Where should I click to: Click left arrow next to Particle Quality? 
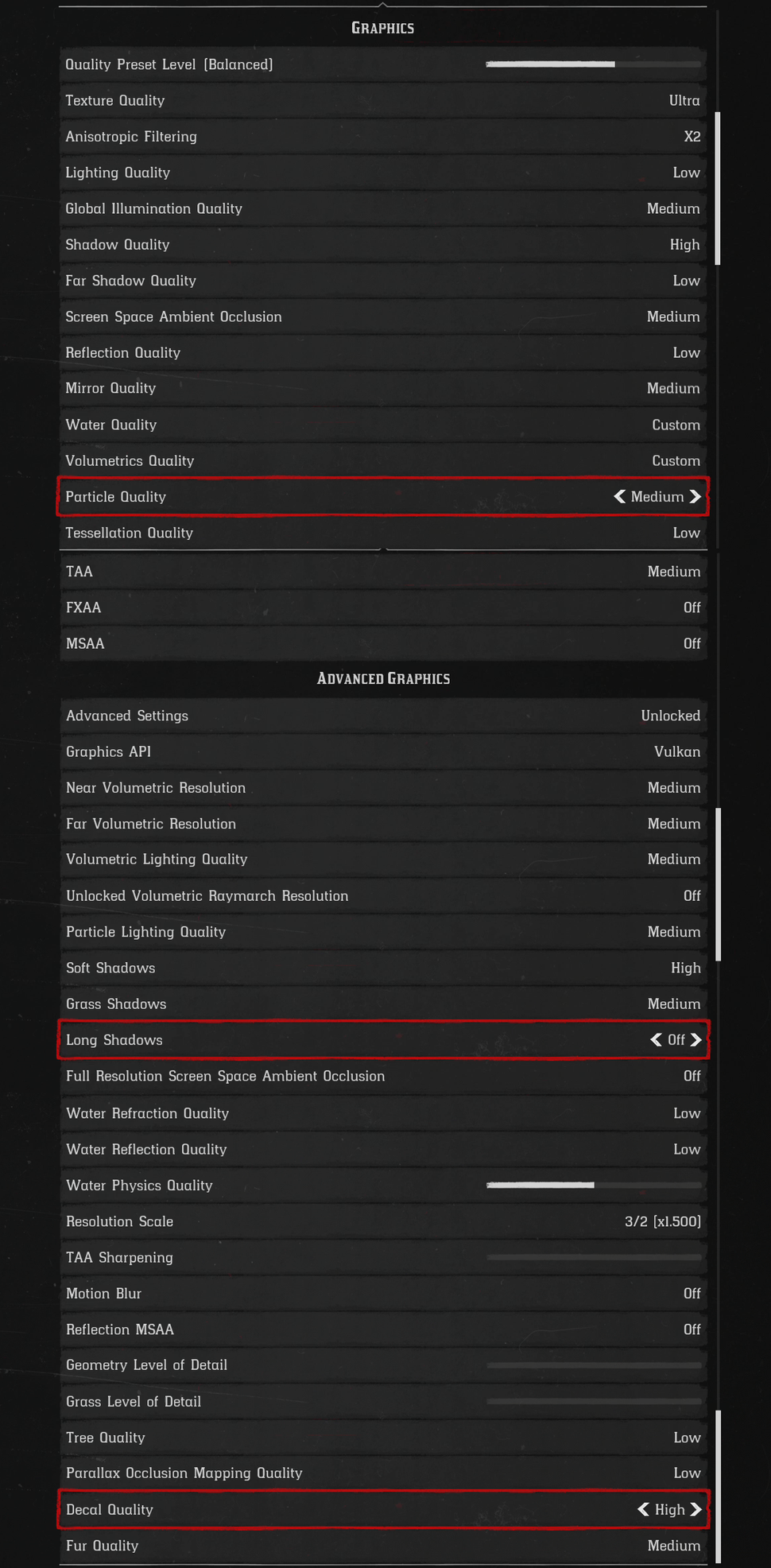[620, 497]
